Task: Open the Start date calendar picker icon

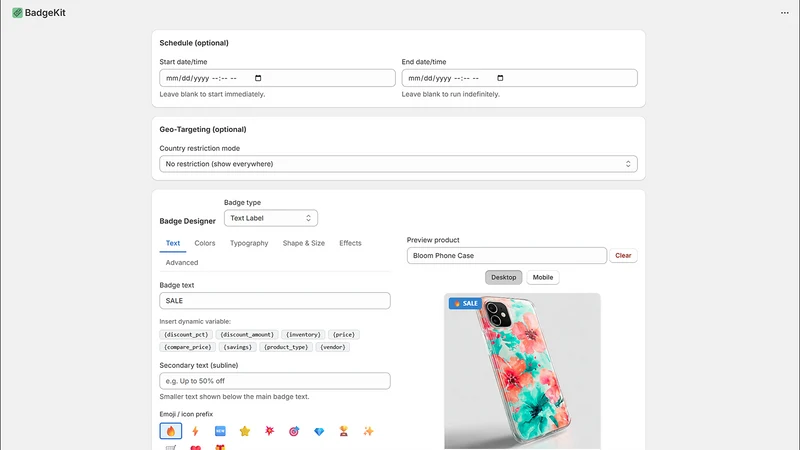Action: coord(258,78)
